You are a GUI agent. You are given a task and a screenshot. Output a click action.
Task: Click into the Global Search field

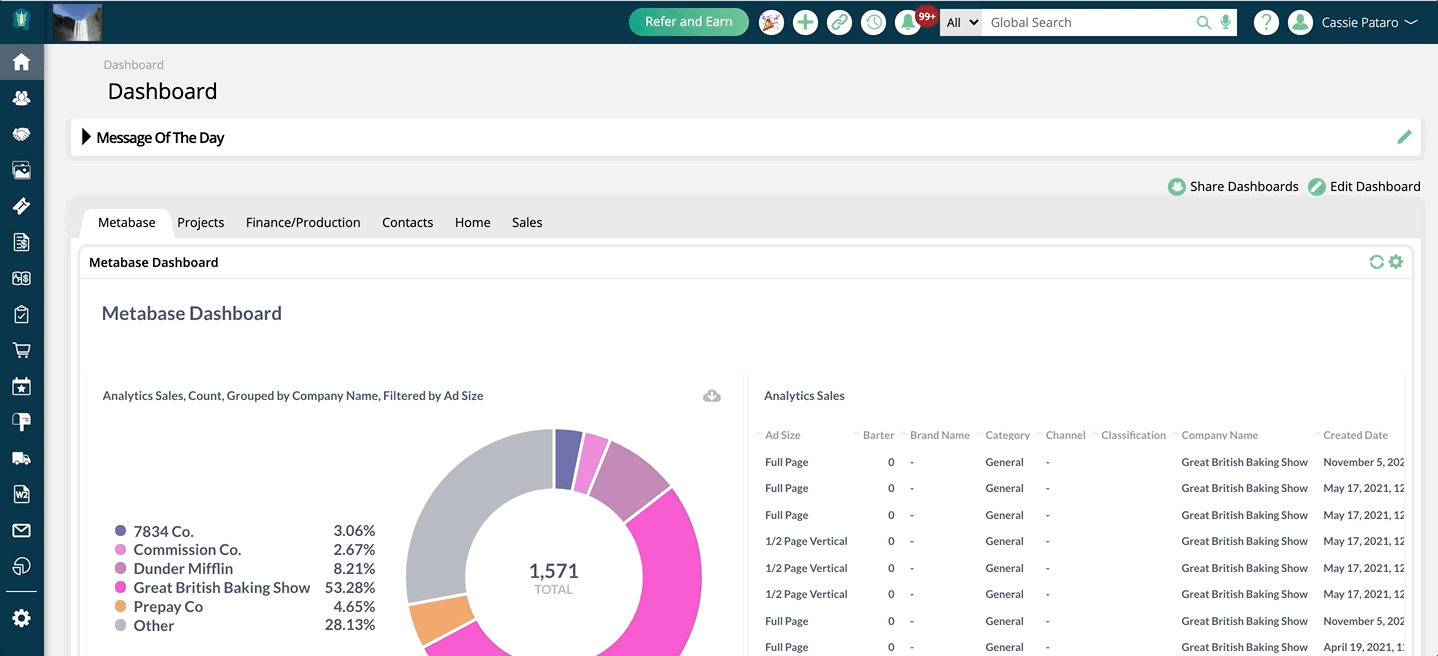[1087, 22]
